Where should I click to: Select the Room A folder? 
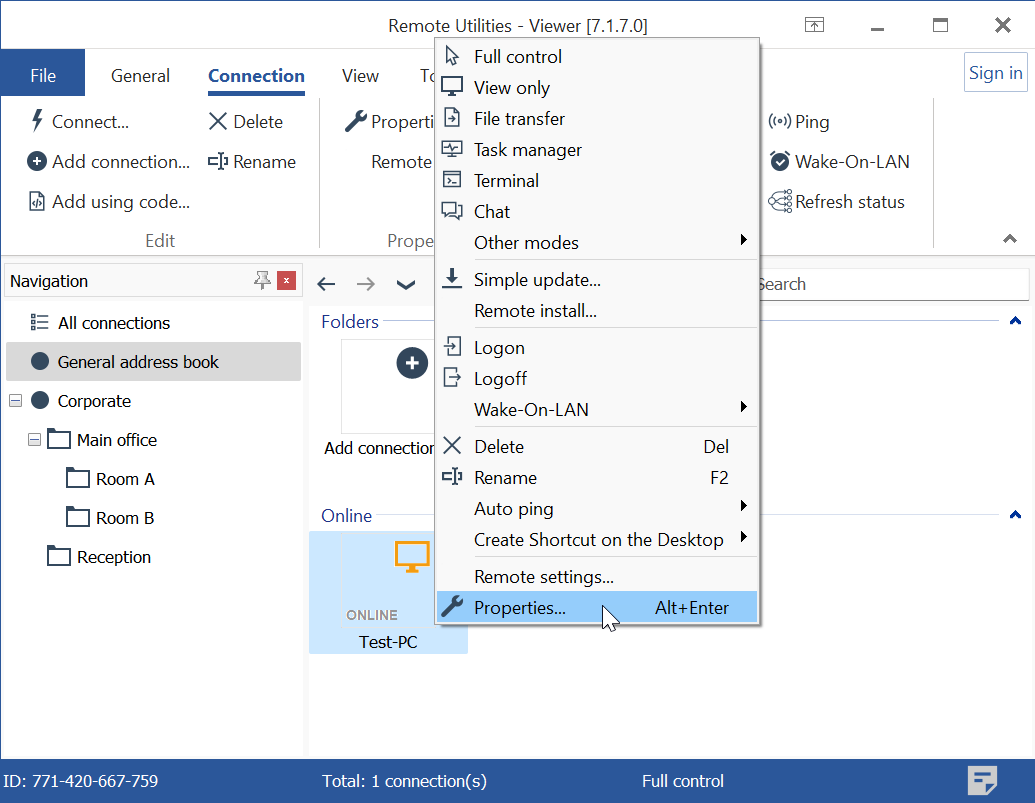tap(124, 479)
